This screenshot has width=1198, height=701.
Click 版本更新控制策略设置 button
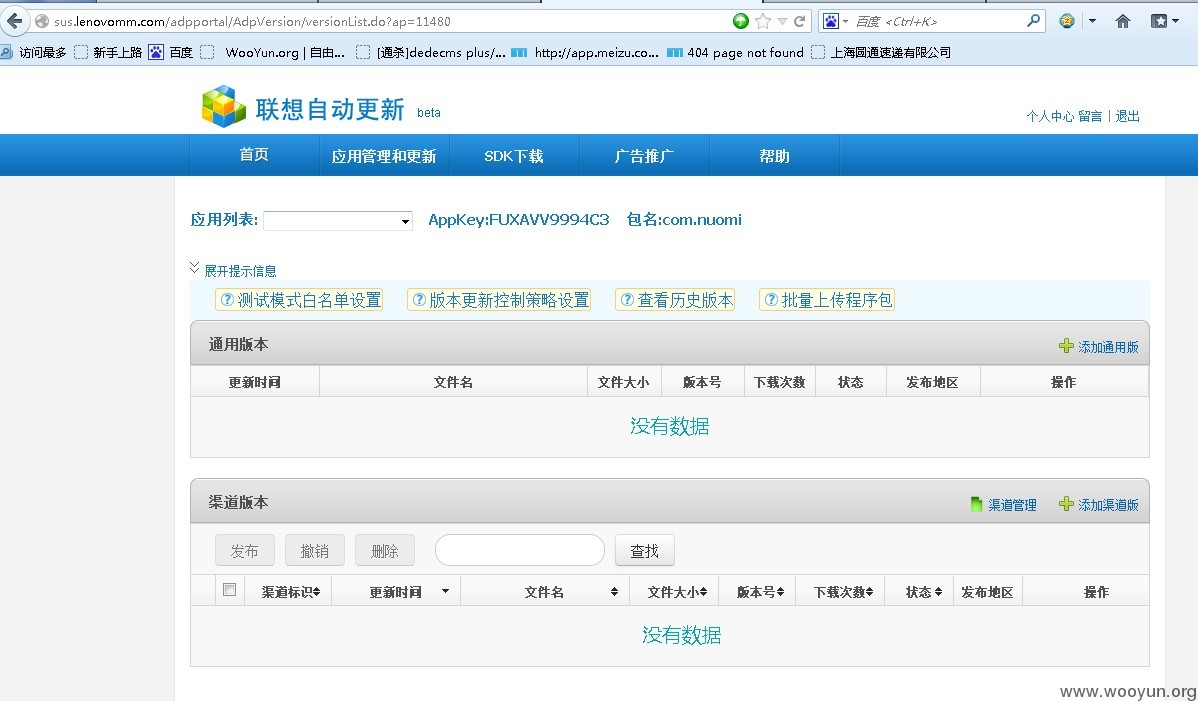point(500,300)
